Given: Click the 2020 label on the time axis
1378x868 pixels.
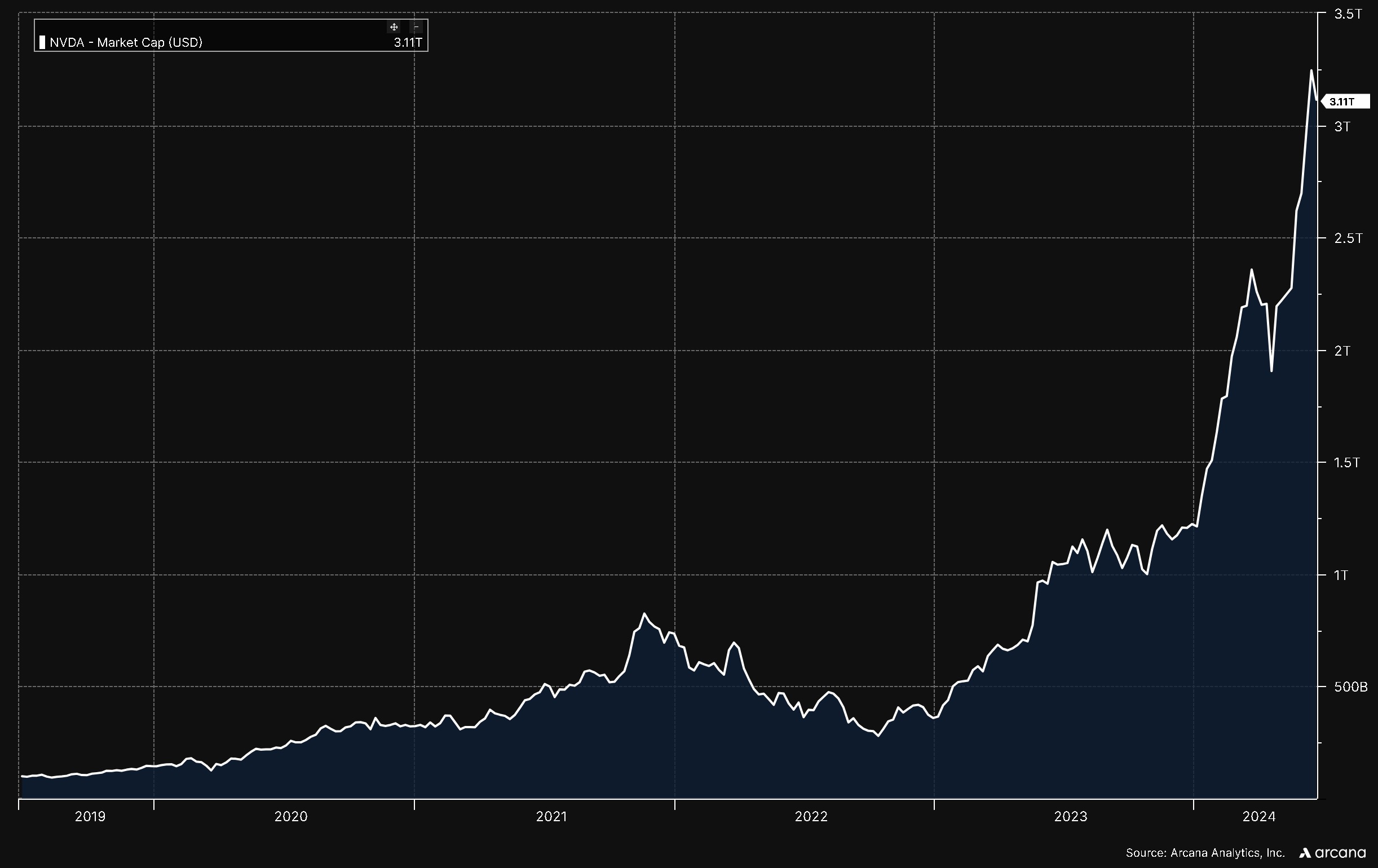Looking at the screenshot, I should tap(291, 817).
